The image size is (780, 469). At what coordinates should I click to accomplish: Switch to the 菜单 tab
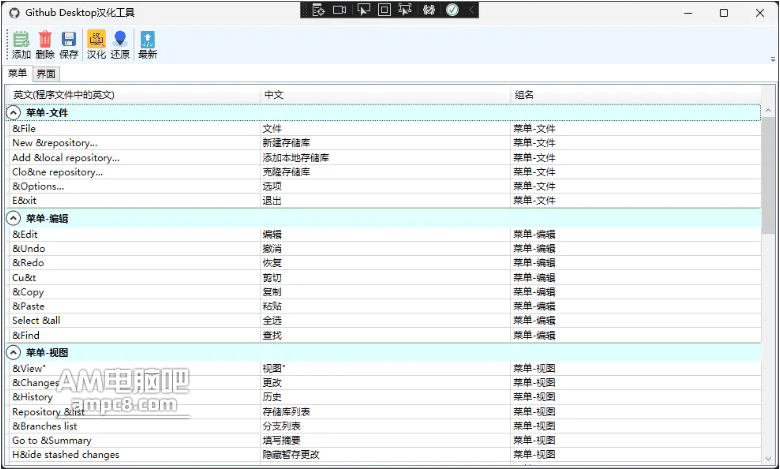point(17,74)
